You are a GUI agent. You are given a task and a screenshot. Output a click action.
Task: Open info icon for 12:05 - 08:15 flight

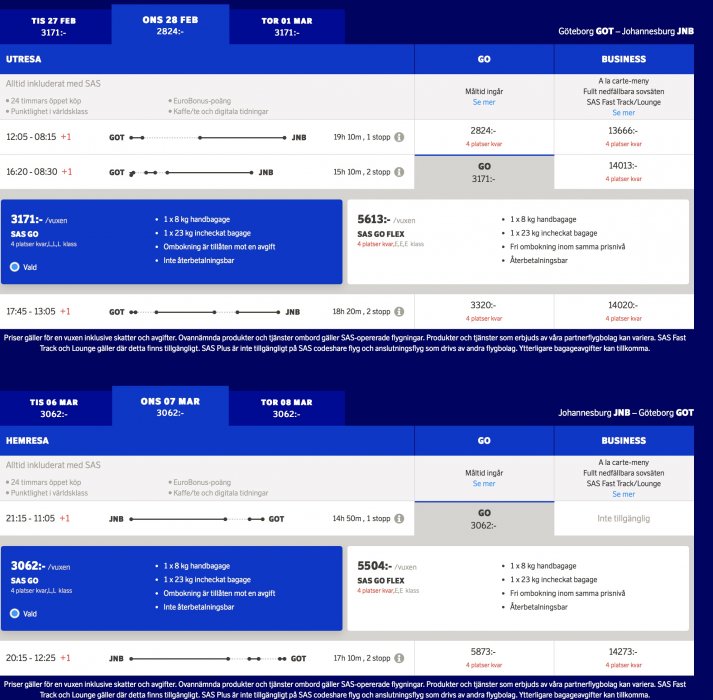(399, 137)
